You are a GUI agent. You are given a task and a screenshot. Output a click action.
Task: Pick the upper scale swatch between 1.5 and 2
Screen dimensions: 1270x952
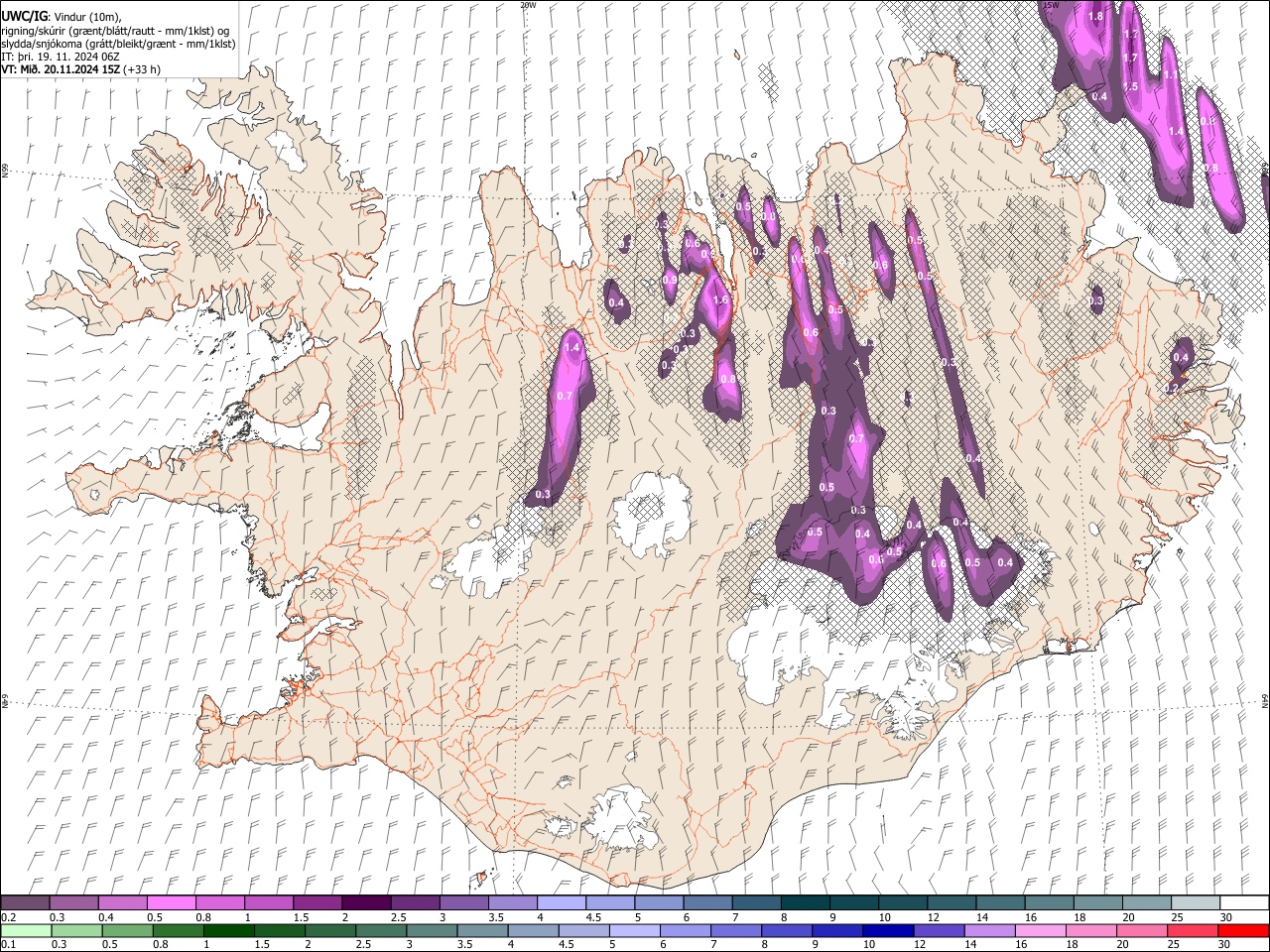tap(317, 903)
